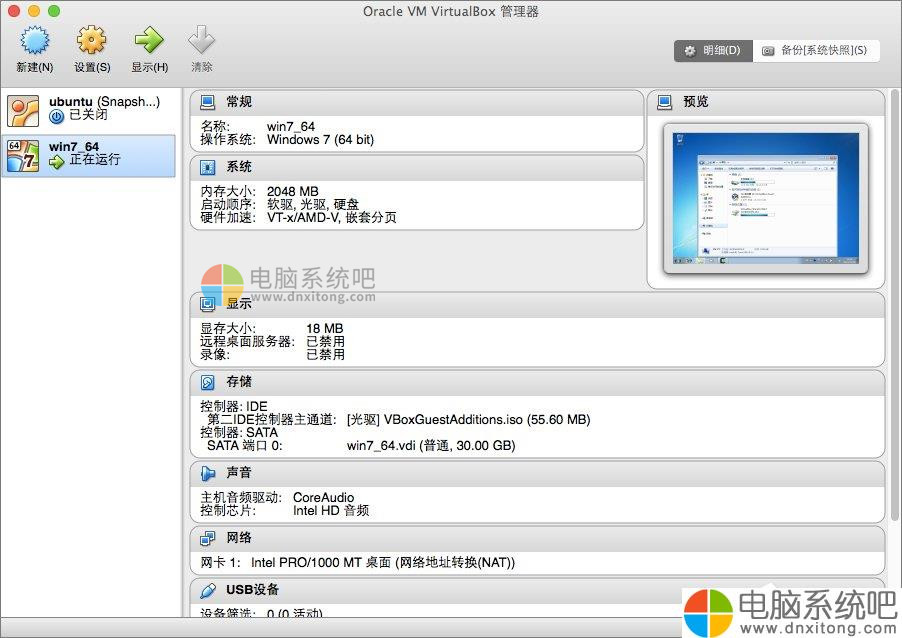The width and height of the screenshot is (902, 638).
Task: Click the 清除 discard down-arrow icon
Action: click(201, 40)
